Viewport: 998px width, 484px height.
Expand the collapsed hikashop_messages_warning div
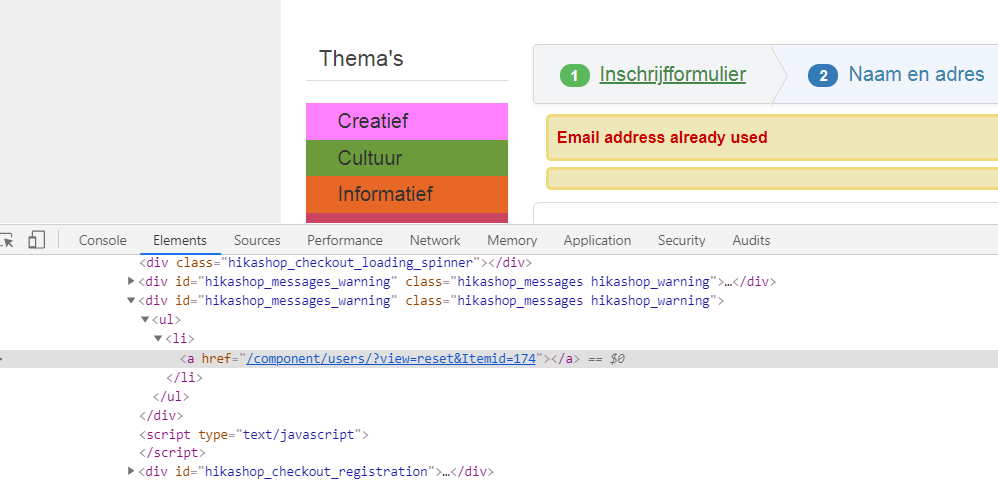pyautogui.click(x=131, y=281)
